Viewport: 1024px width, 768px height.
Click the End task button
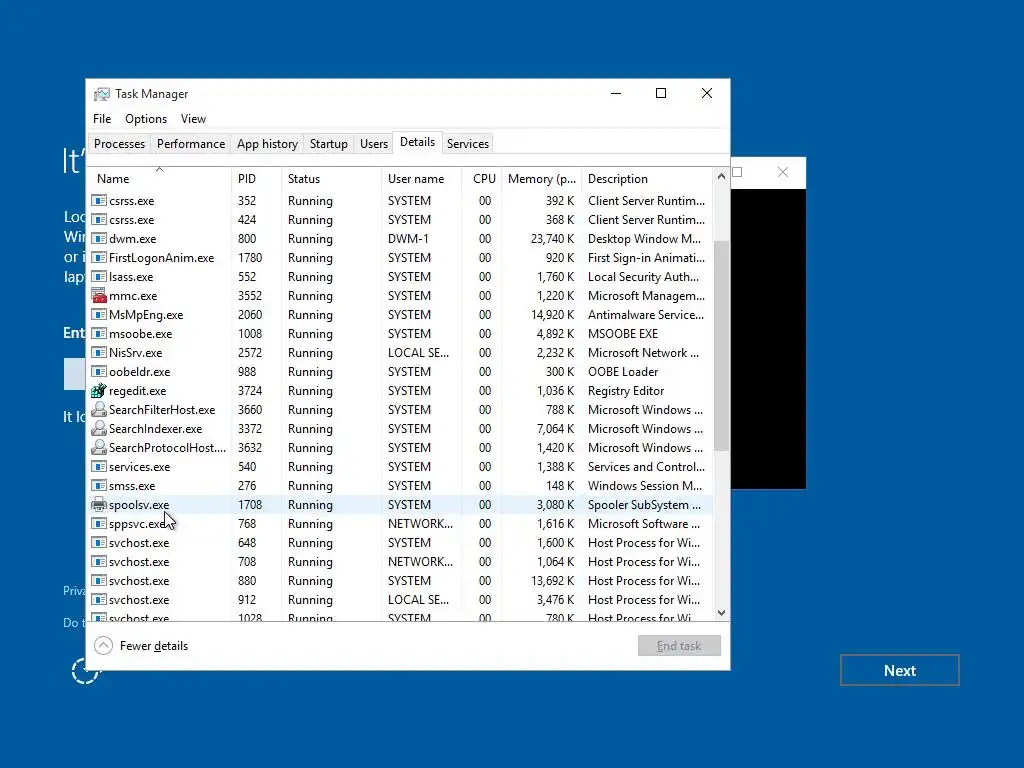click(x=679, y=646)
